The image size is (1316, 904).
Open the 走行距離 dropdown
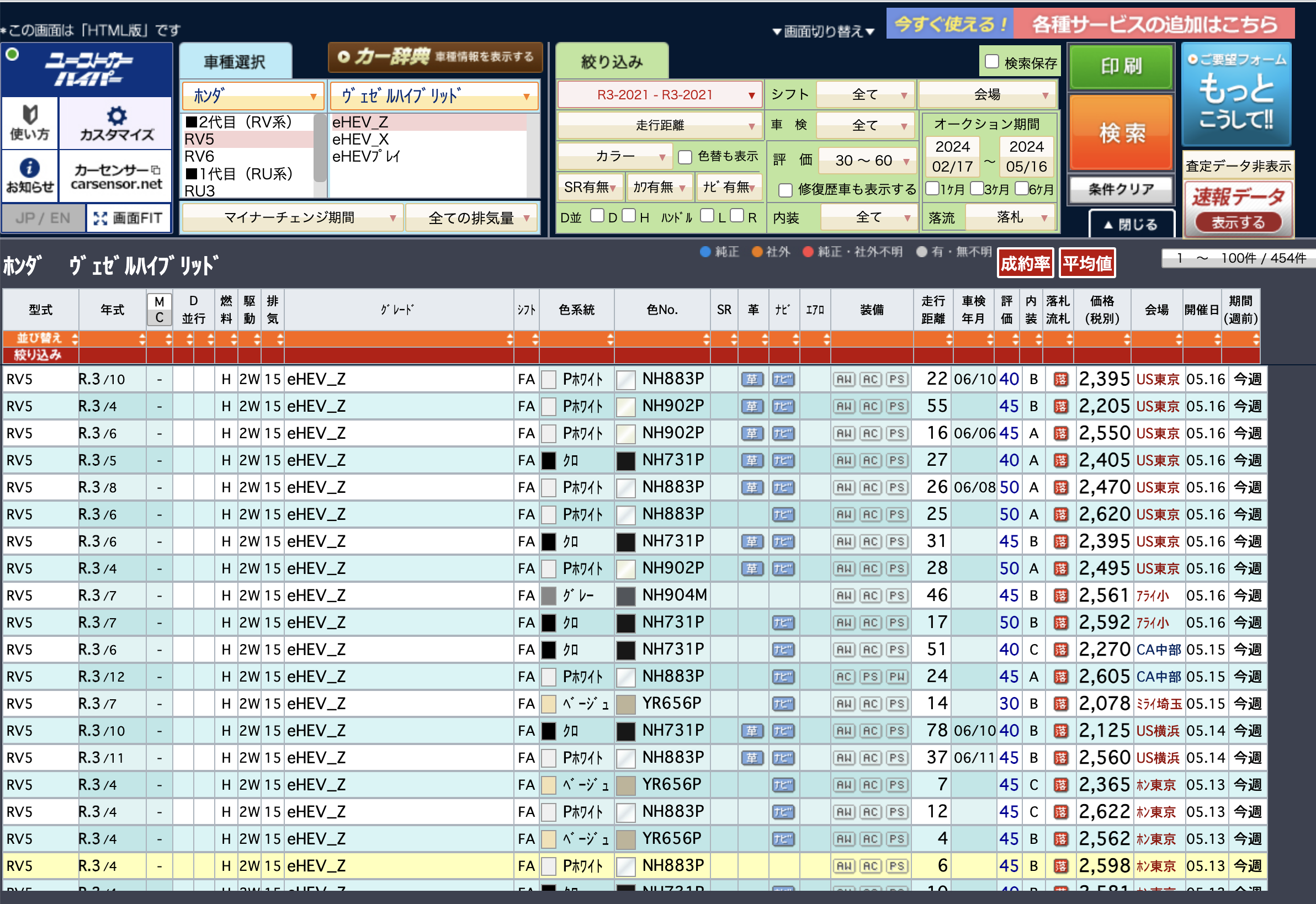click(660, 125)
